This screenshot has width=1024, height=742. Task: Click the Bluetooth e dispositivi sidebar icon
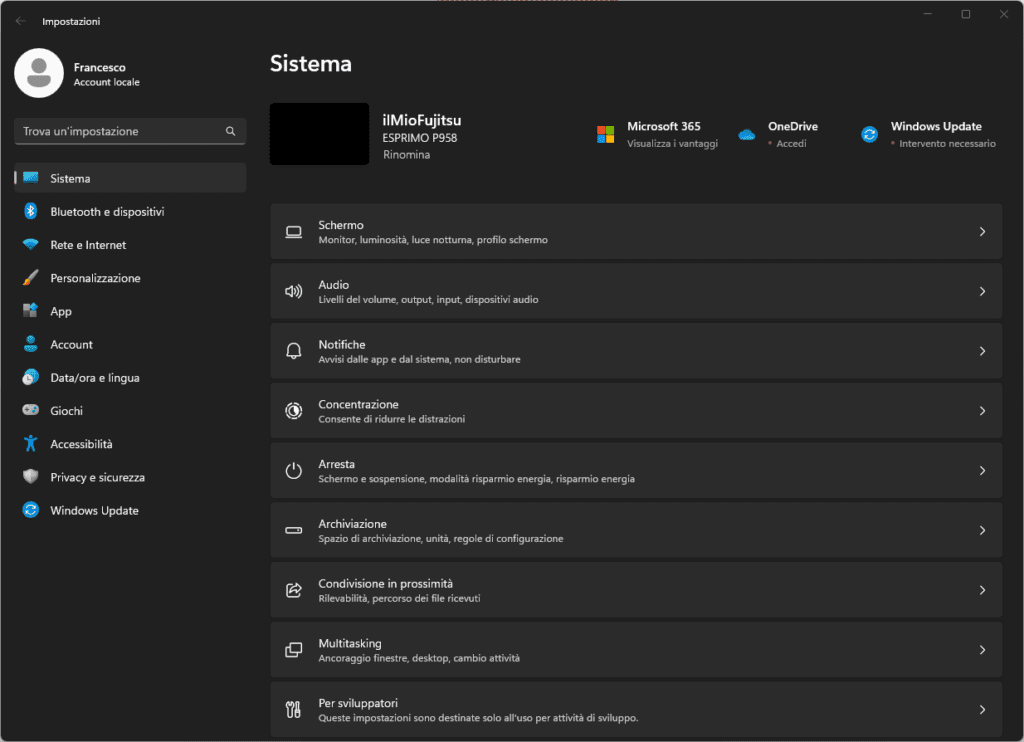(31, 212)
